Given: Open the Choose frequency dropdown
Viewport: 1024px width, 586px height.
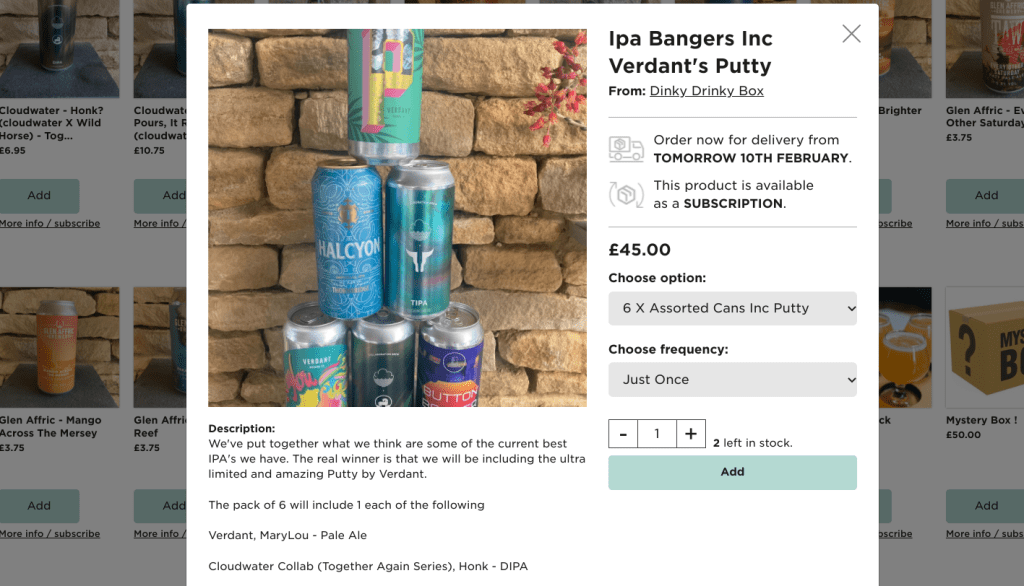Looking at the screenshot, I should [x=732, y=380].
